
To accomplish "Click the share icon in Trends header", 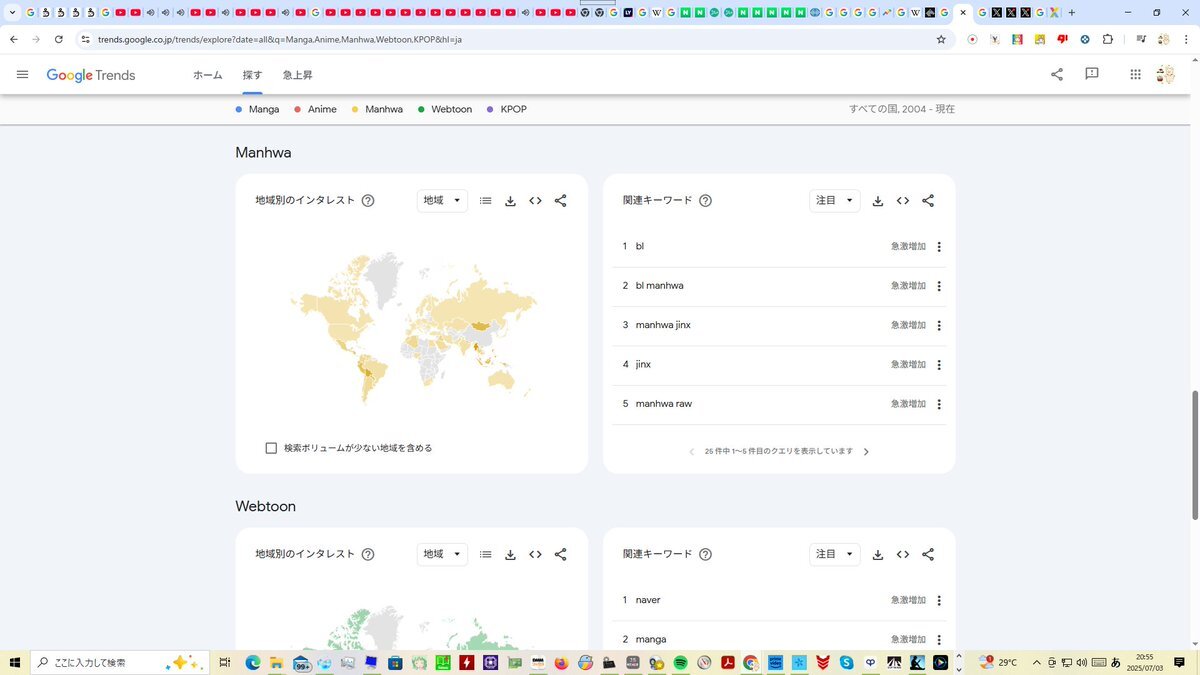I will [1057, 75].
